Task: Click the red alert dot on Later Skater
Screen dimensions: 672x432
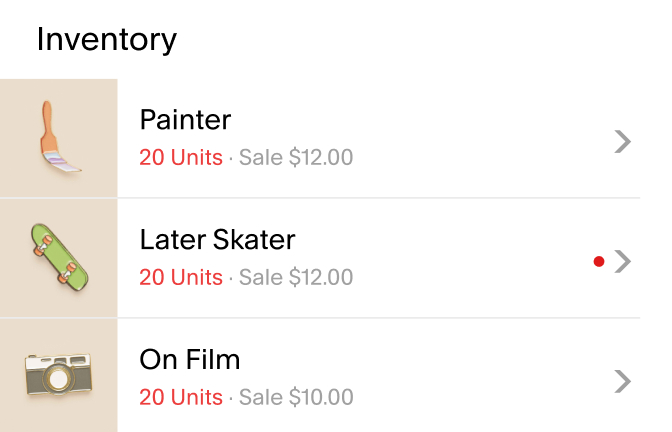Action: click(599, 261)
